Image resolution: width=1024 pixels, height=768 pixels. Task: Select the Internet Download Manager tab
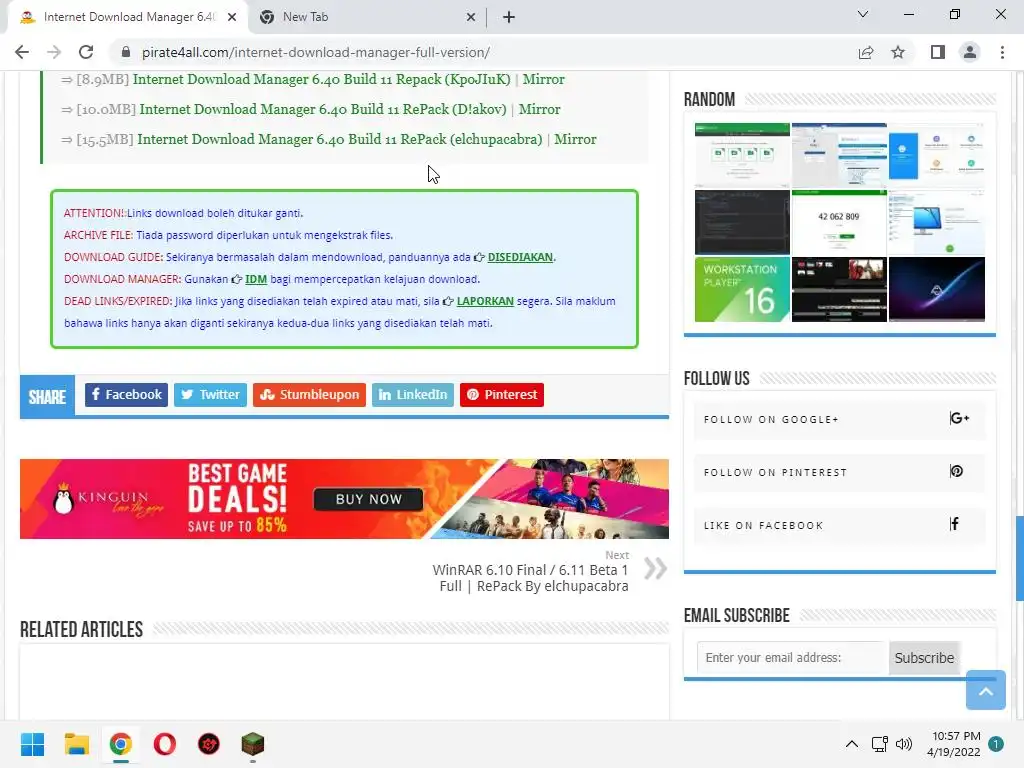coord(127,17)
